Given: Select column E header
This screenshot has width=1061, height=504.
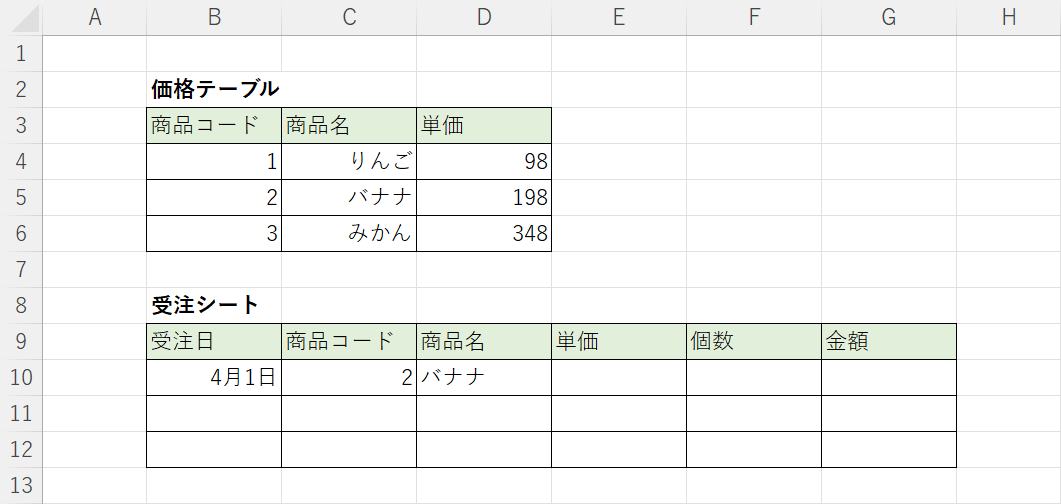Looking at the screenshot, I should [619, 17].
